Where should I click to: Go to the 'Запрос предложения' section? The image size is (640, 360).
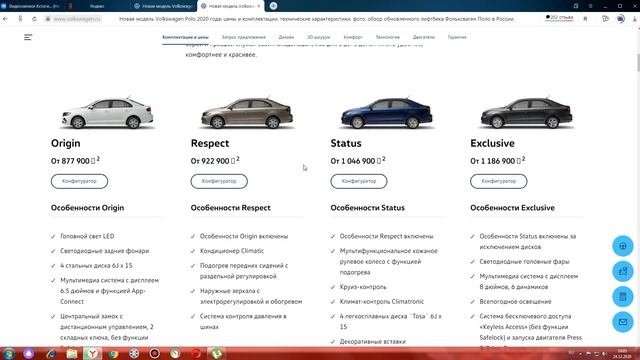244,37
